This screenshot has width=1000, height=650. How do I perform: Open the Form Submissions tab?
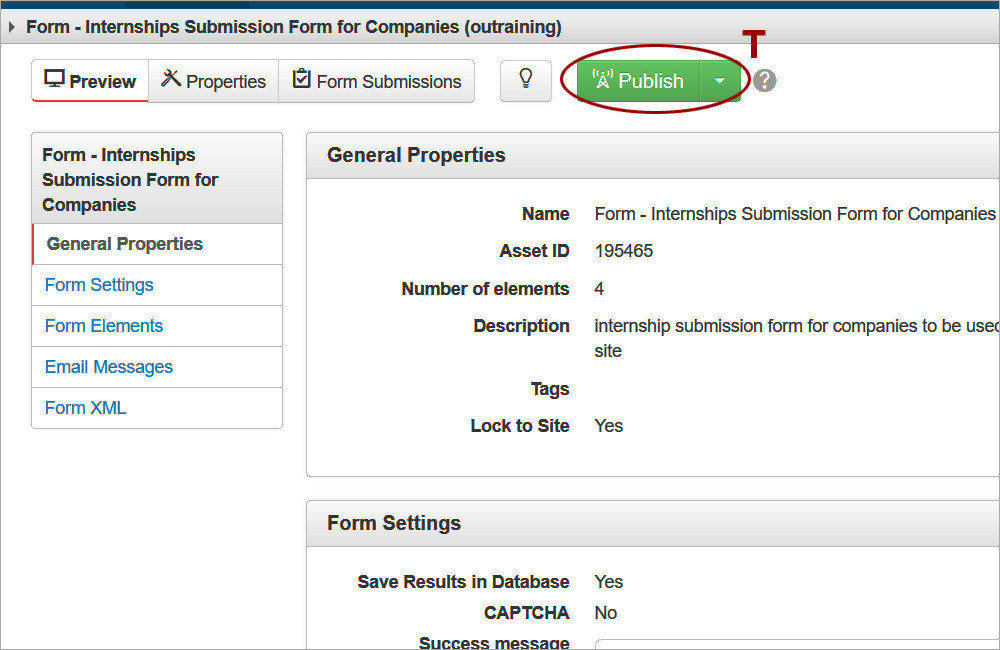[377, 81]
